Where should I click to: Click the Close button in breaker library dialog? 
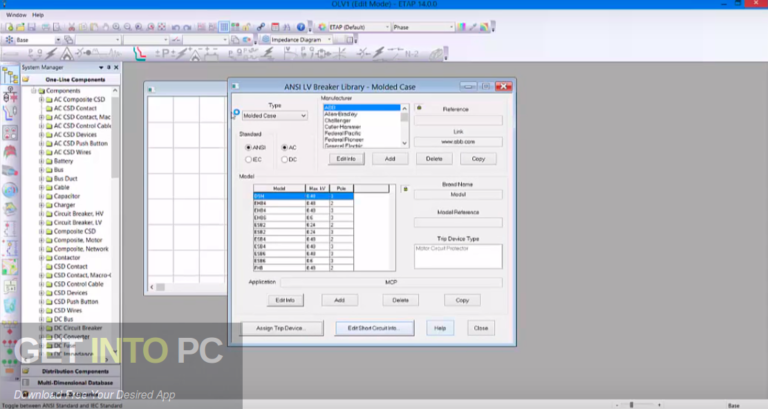pos(480,328)
